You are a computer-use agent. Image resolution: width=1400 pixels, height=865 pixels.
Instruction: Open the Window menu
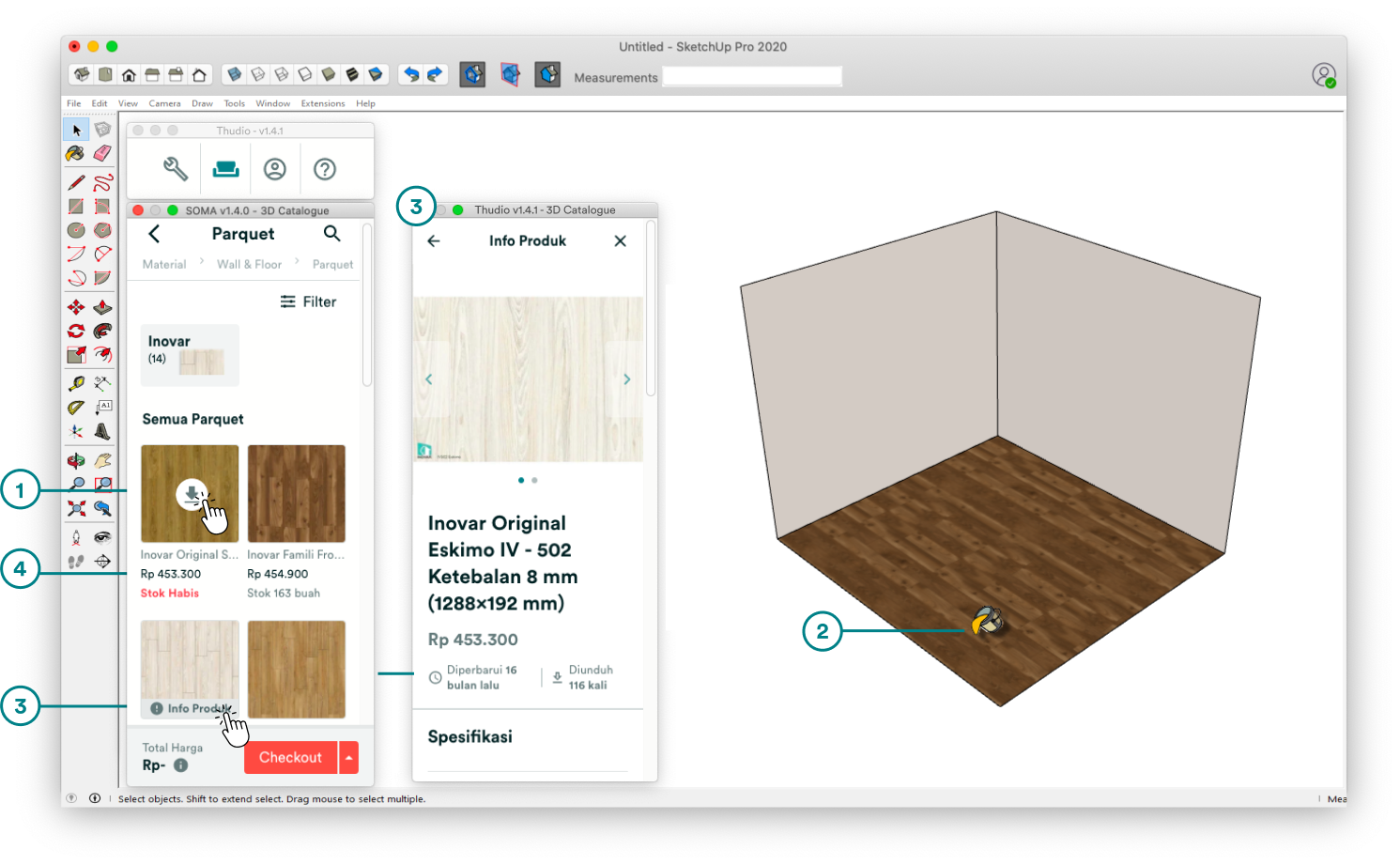(x=273, y=103)
